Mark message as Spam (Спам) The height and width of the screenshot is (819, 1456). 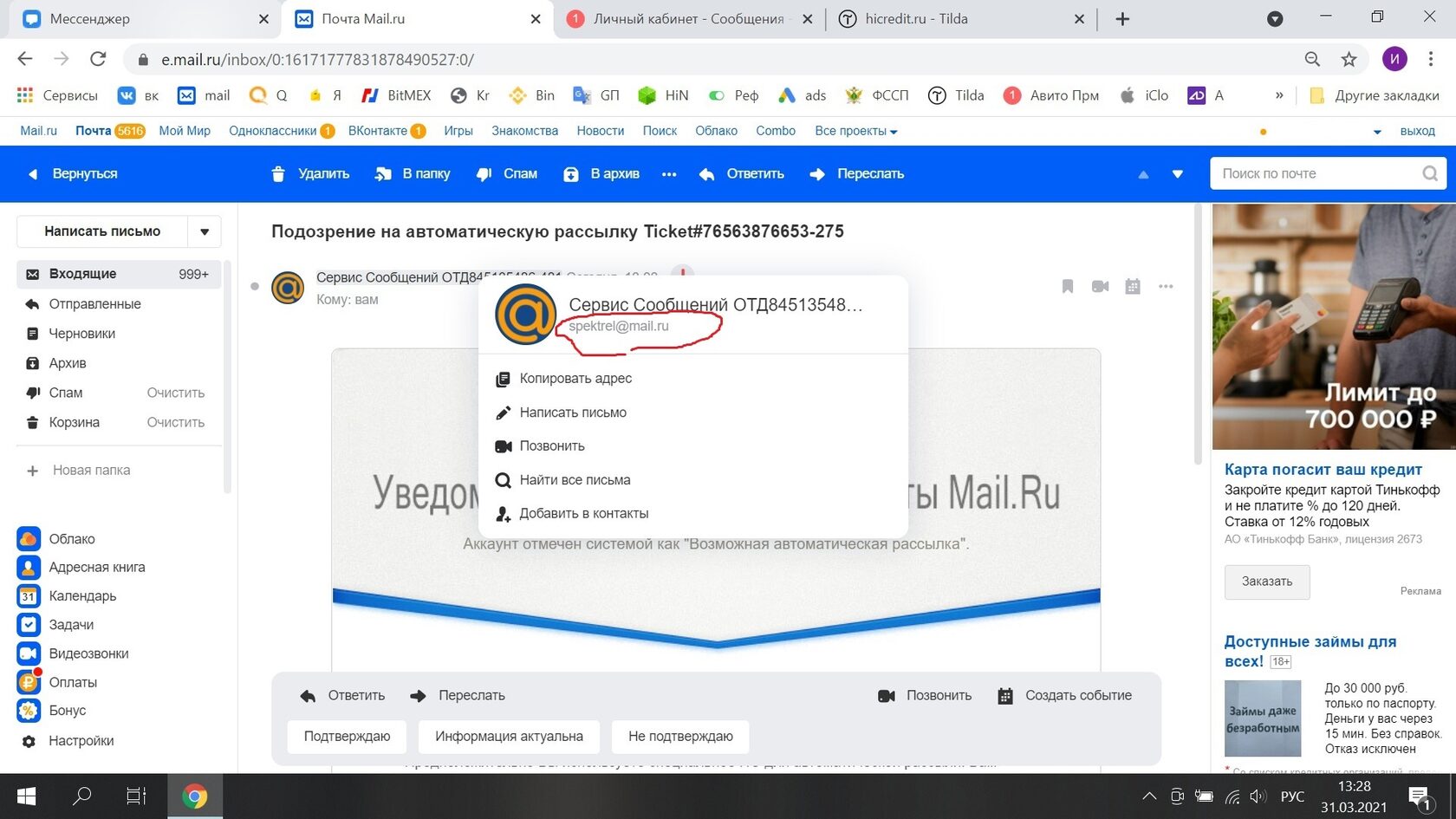coord(507,174)
